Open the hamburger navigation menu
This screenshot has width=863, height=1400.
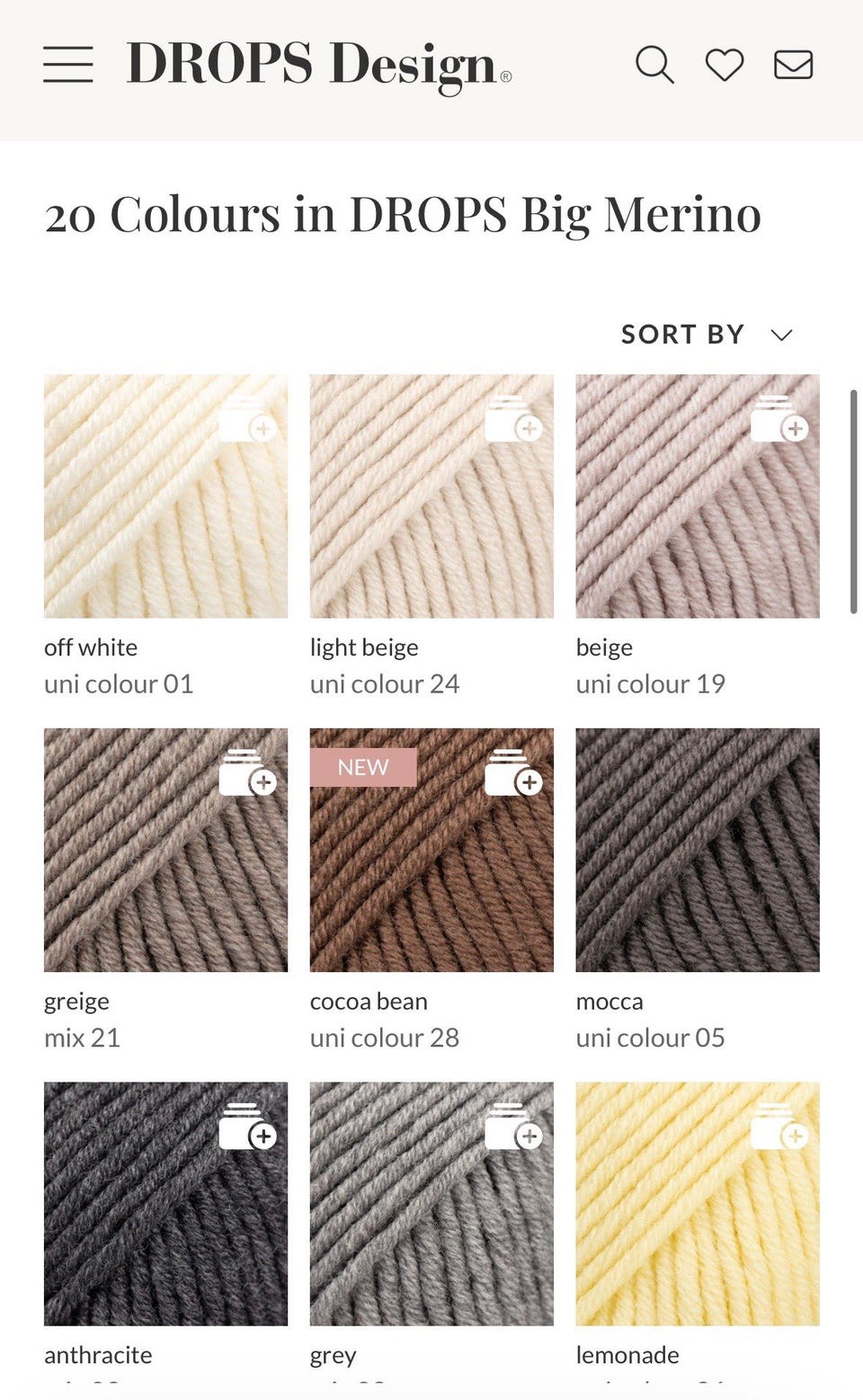pyautogui.click(x=68, y=65)
